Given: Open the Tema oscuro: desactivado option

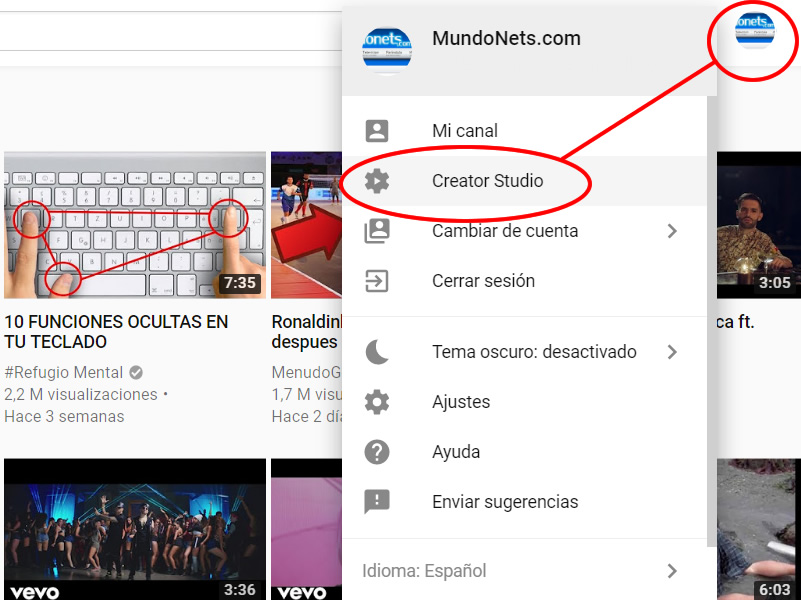Looking at the screenshot, I should pyautogui.click(x=525, y=352).
